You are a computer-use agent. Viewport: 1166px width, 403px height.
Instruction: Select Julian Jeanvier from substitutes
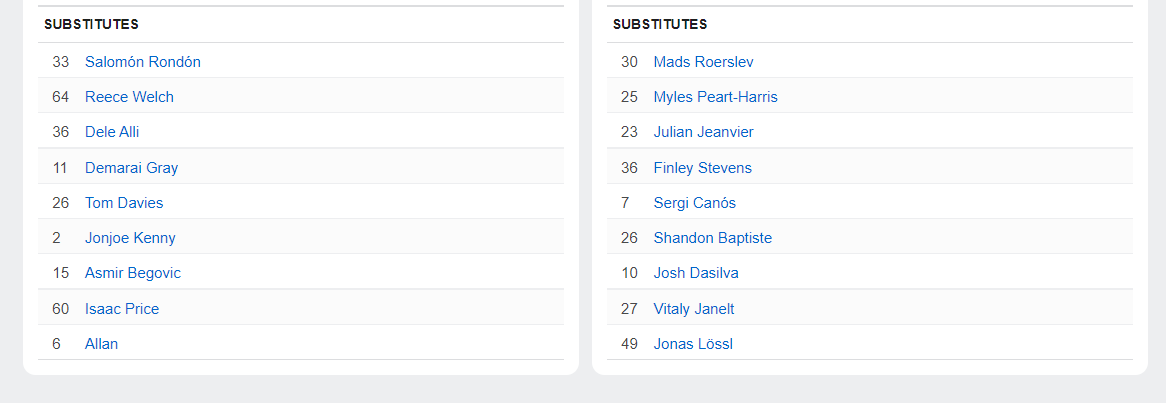[703, 132]
